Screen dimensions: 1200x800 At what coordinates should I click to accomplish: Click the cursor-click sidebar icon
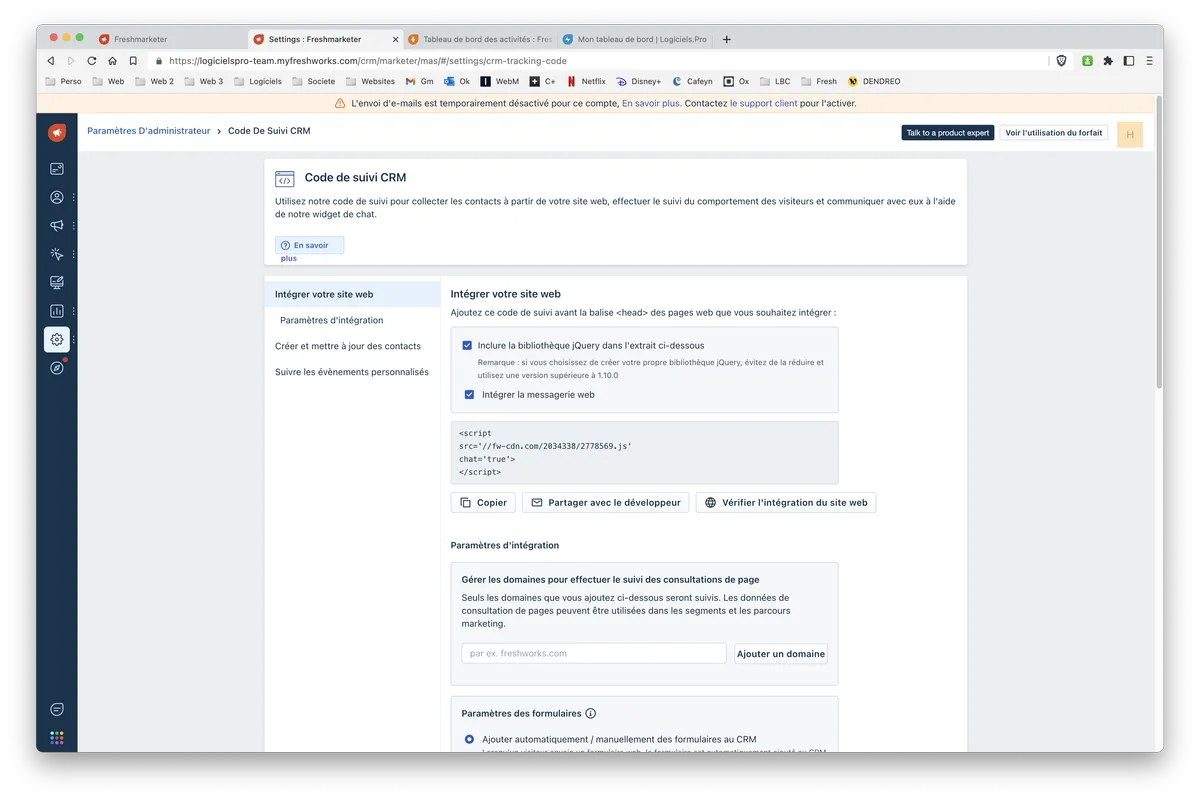57,254
